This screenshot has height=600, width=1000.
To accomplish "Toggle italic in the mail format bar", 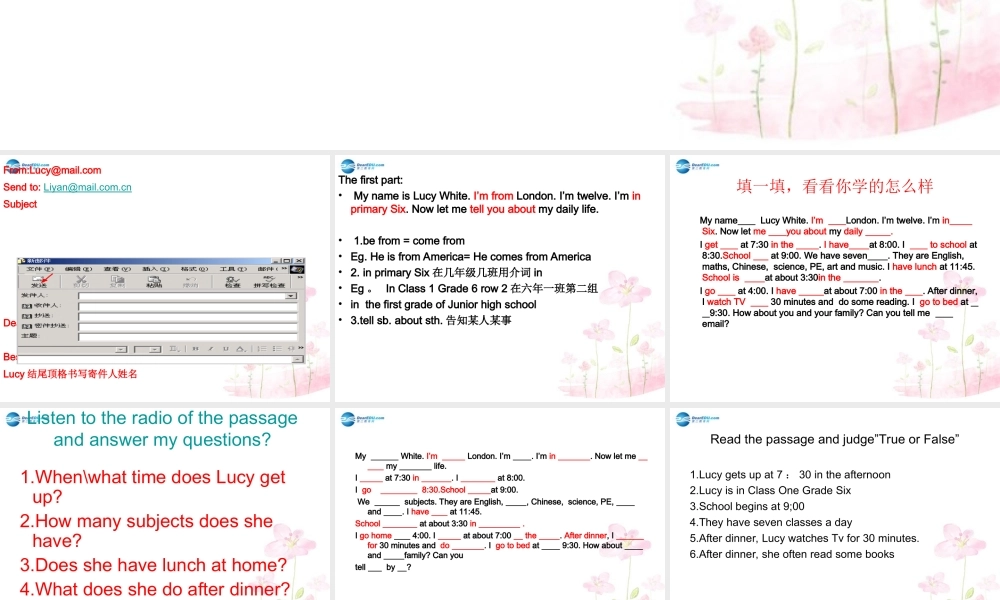I will (x=211, y=349).
